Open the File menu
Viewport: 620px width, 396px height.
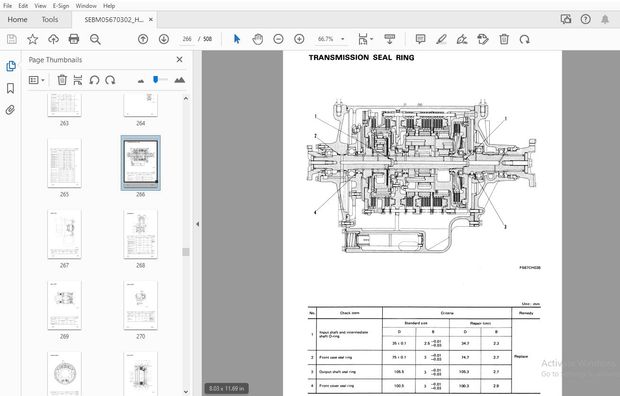[8, 6]
